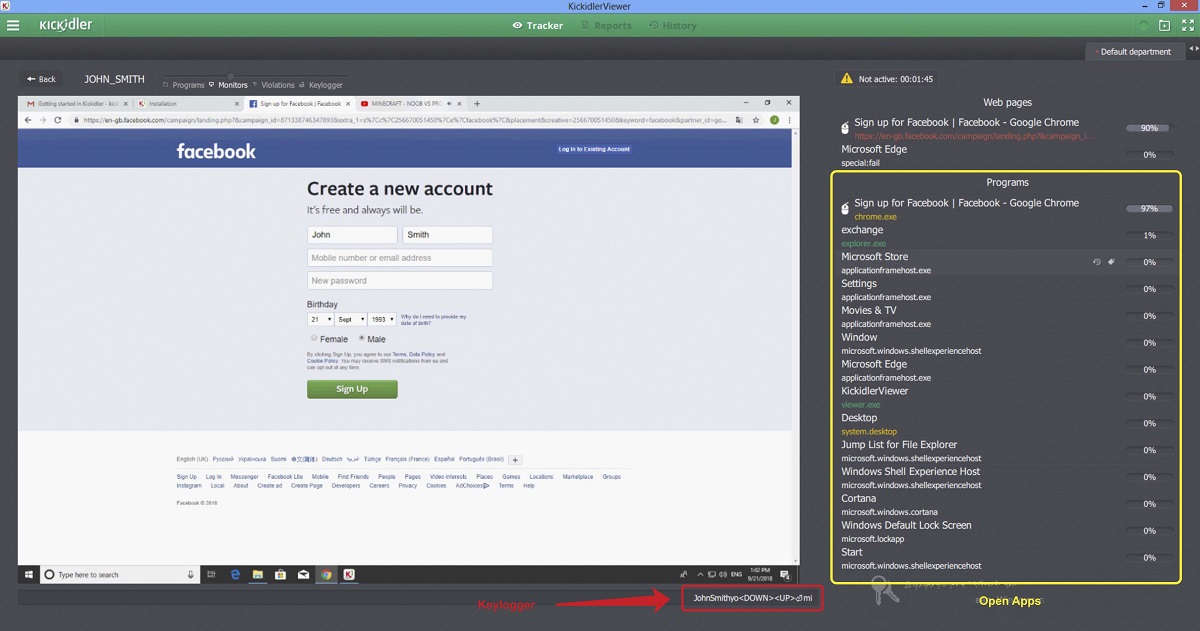Image resolution: width=1200 pixels, height=631 pixels.
Task: Select the Windows Default Lock Screen row
Action: click(1007, 531)
